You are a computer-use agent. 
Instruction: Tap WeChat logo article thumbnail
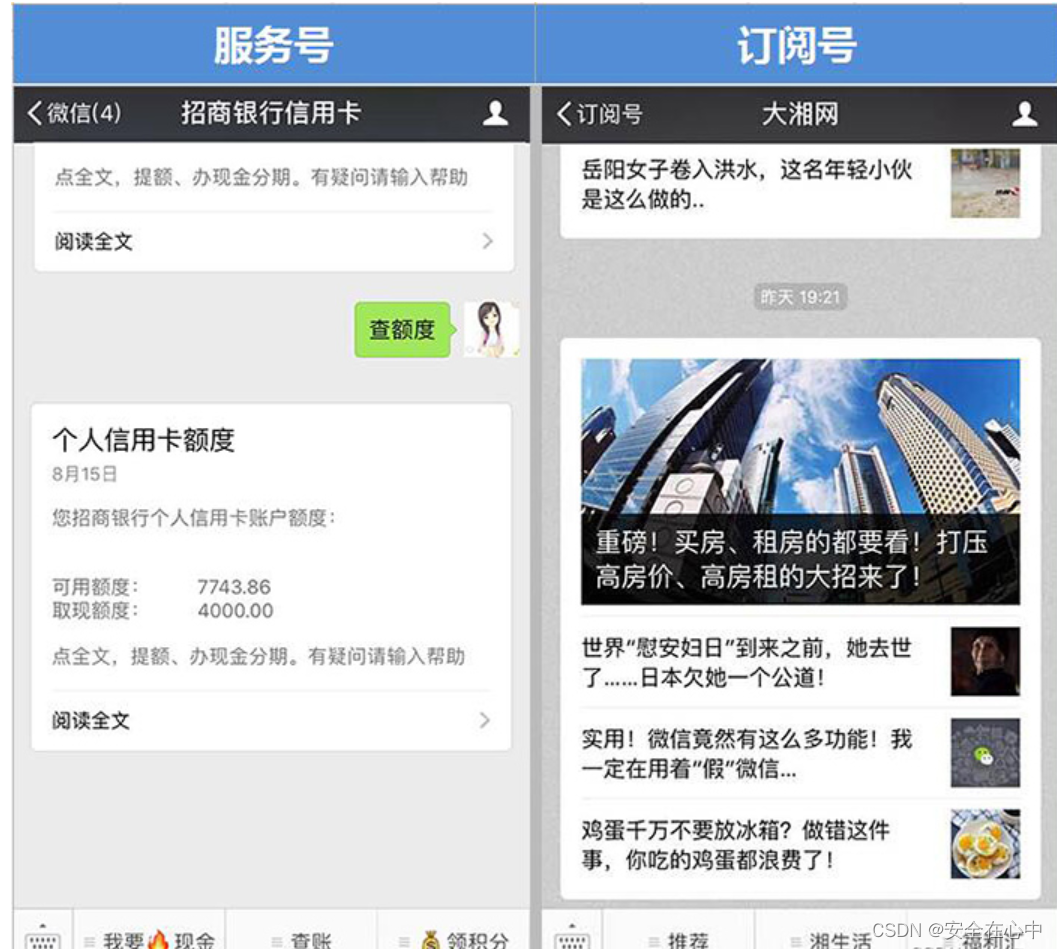coord(985,752)
